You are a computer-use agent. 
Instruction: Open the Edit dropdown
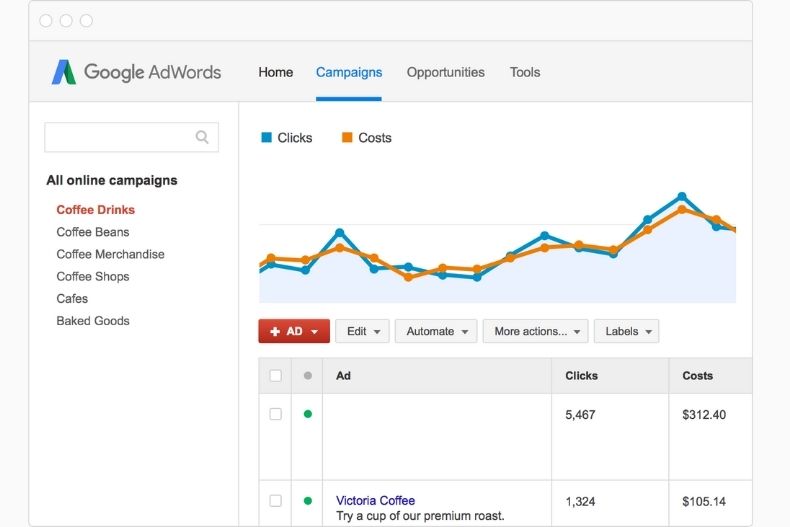click(x=362, y=331)
